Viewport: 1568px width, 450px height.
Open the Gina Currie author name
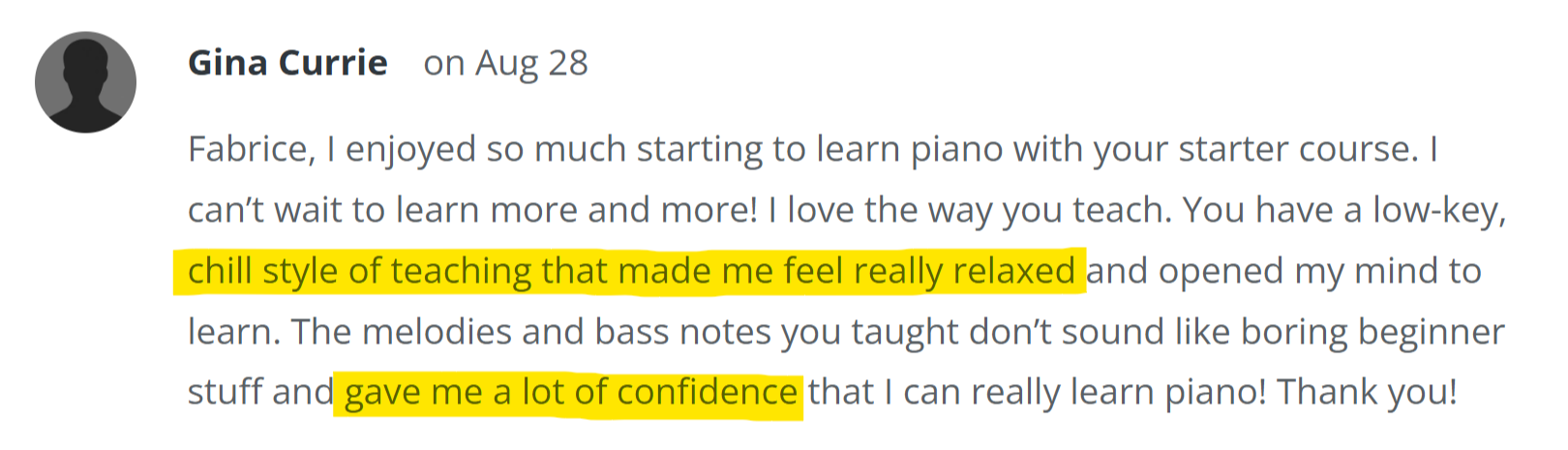pyautogui.click(x=287, y=63)
